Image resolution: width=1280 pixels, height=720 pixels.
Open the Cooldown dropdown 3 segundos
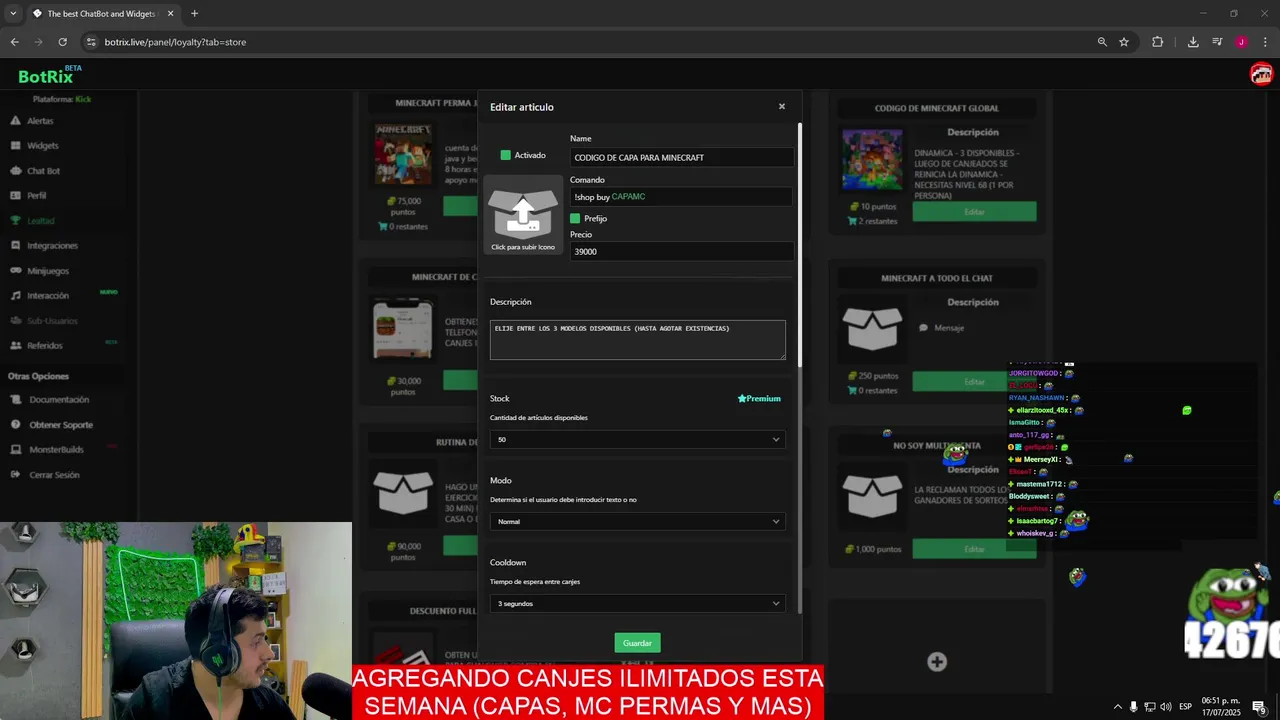pyautogui.click(x=637, y=603)
